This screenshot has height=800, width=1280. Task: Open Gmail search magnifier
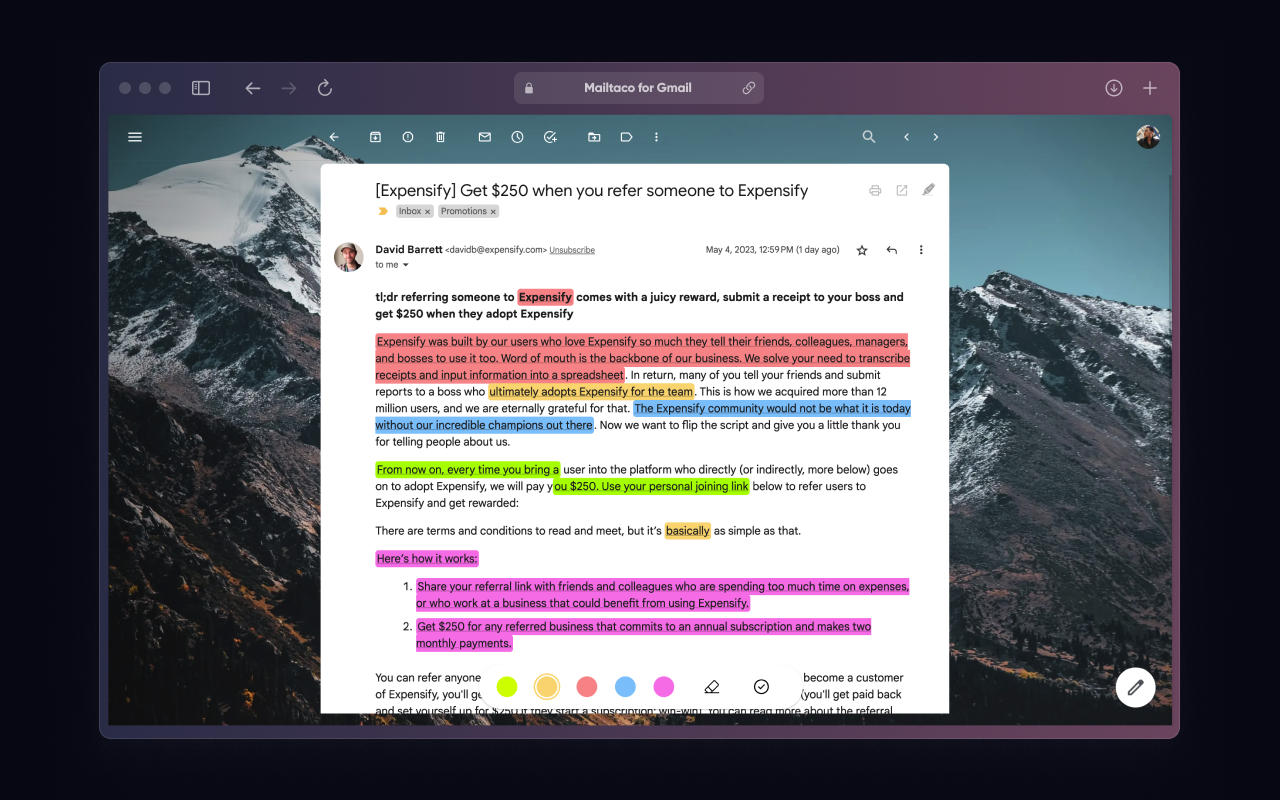(869, 137)
